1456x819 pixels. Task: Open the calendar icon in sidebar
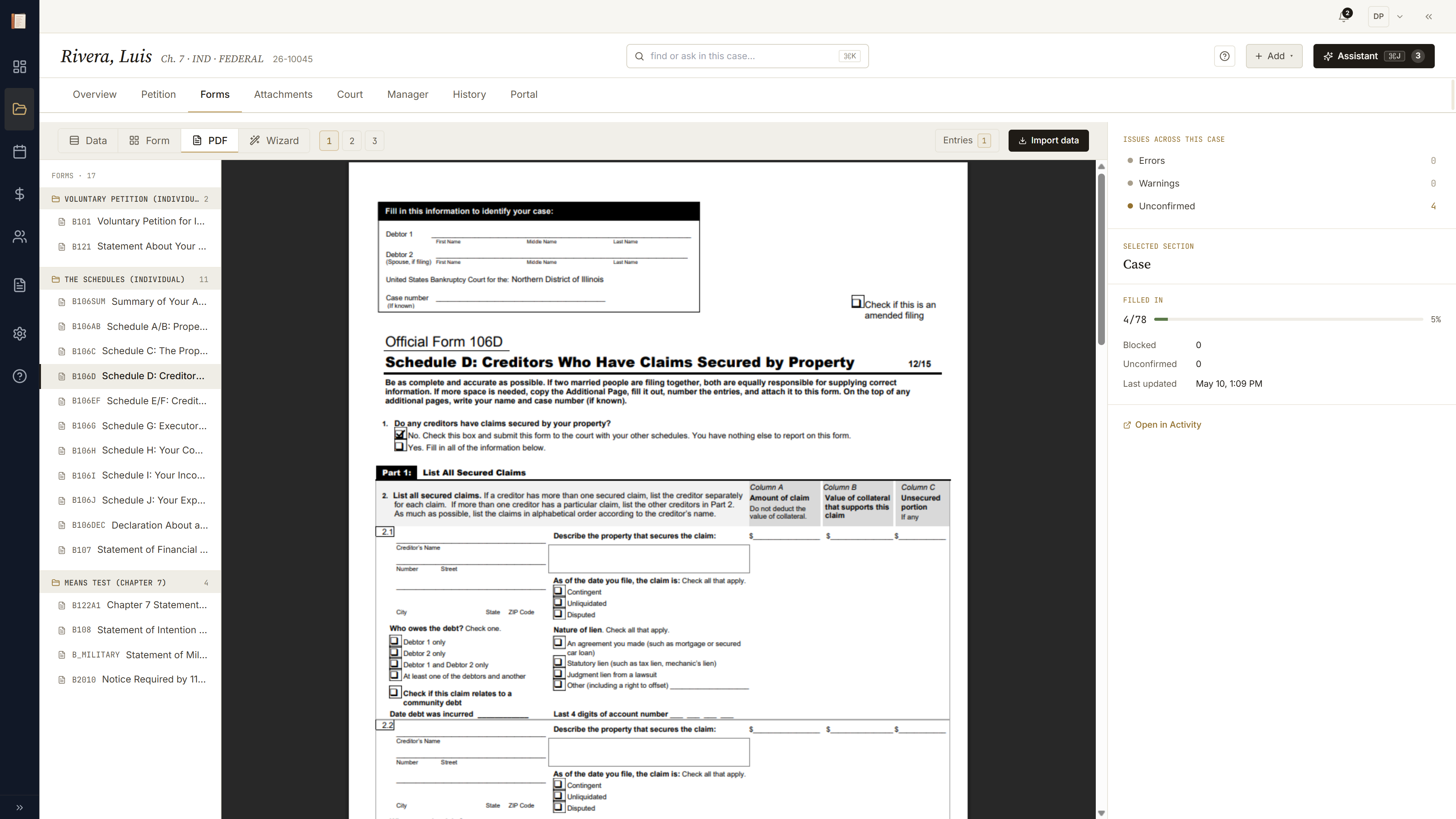pyautogui.click(x=19, y=152)
